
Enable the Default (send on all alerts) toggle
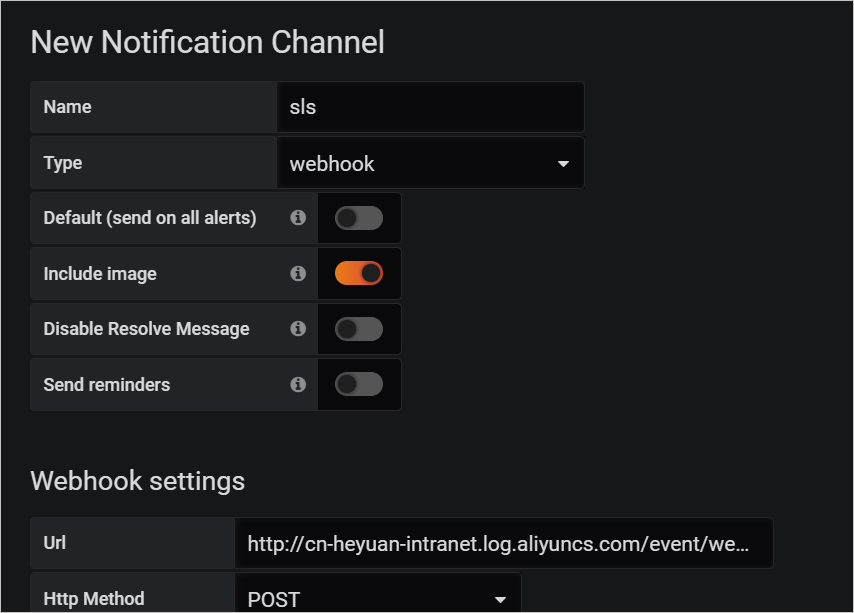pos(359,218)
